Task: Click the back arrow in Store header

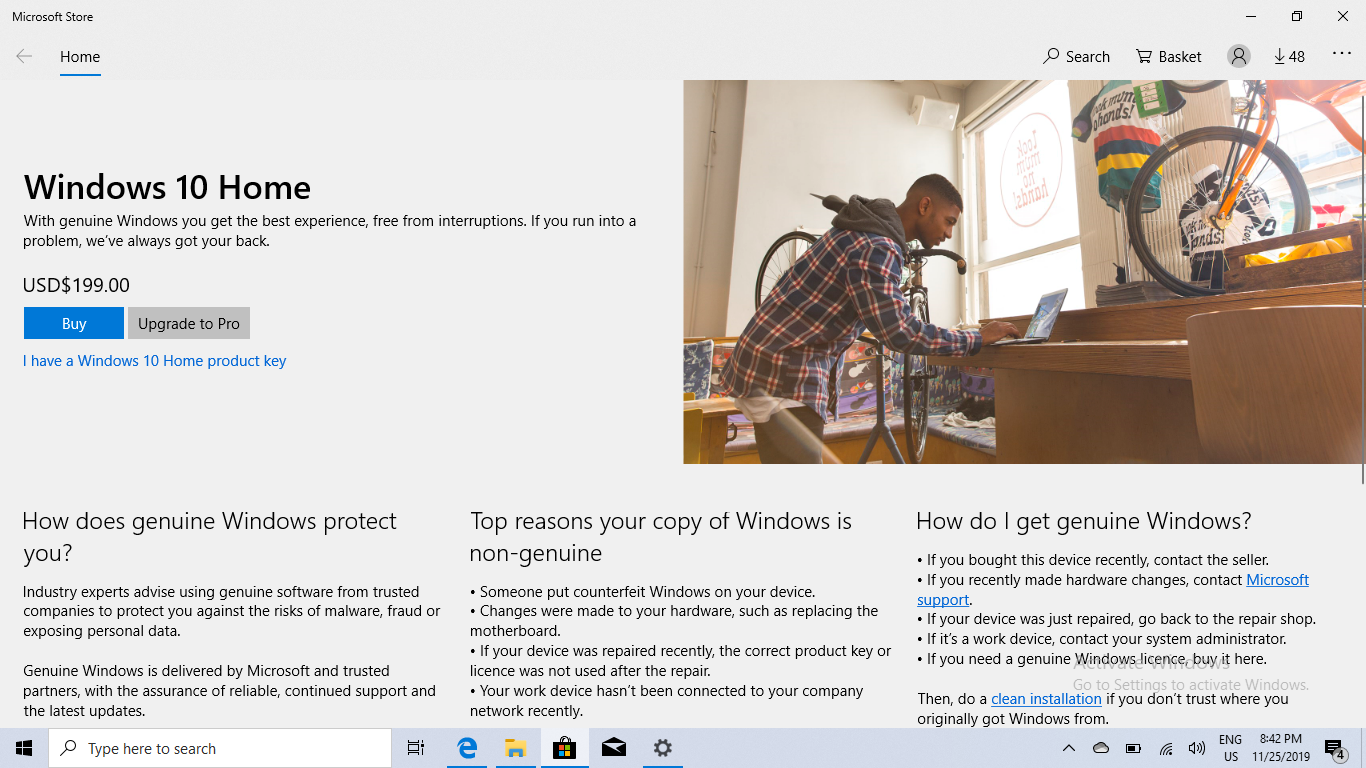Action: (24, 57)
